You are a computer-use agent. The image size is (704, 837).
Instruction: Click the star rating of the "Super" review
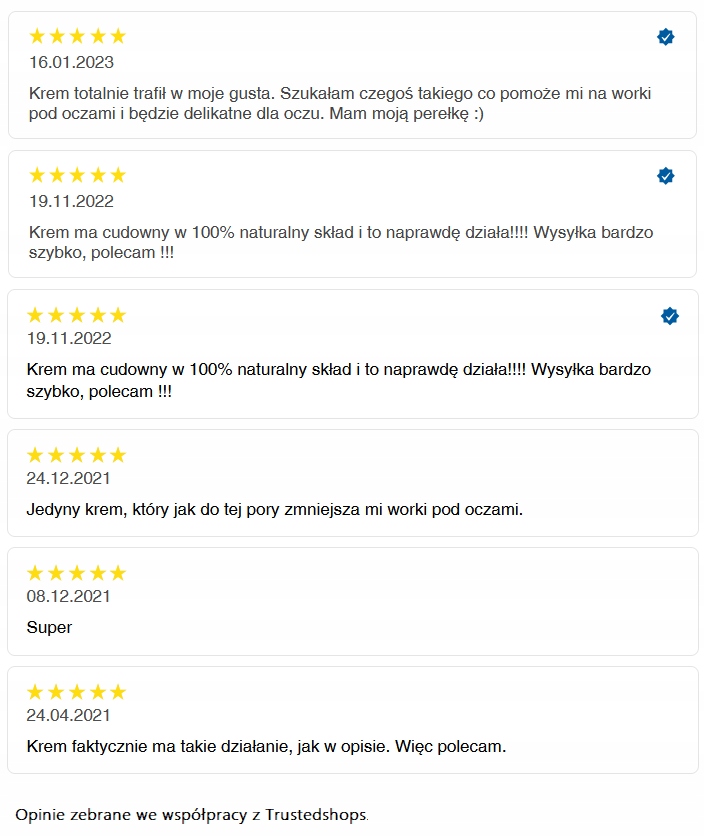pyautogui.click(x=76, y=573)
